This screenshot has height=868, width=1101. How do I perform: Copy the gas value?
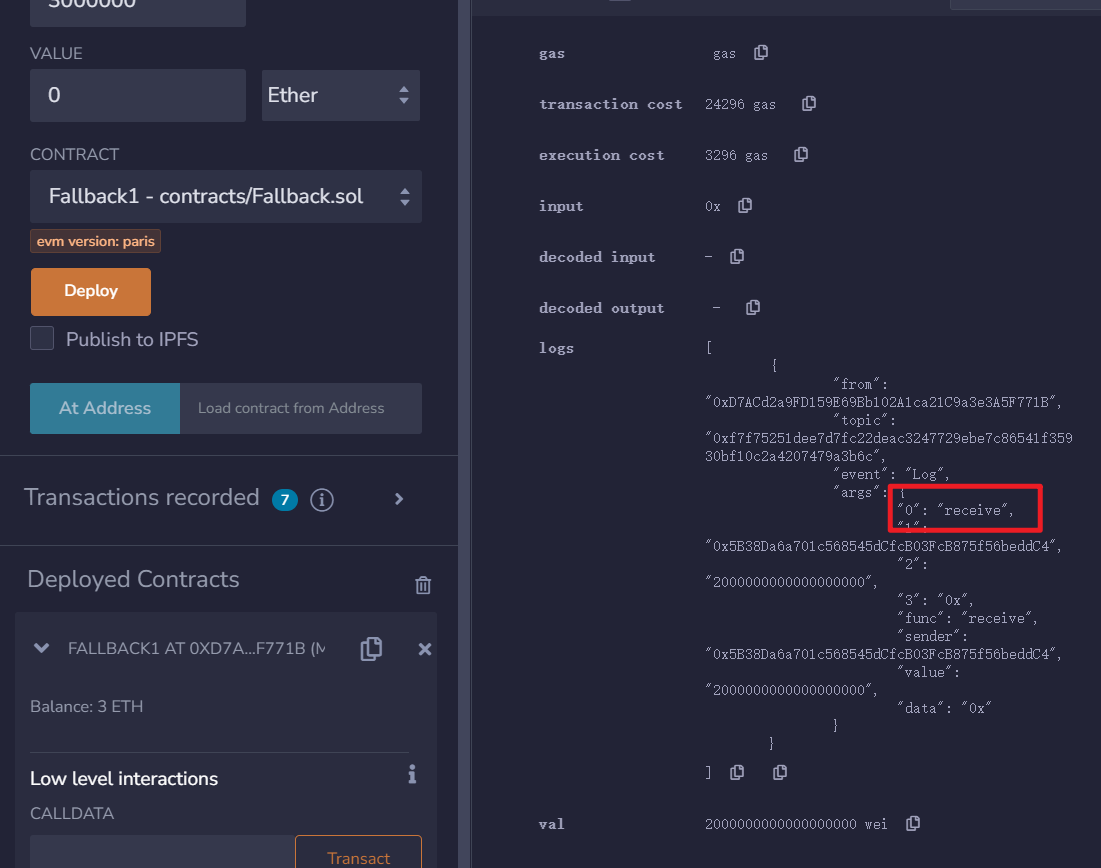(x=760, y=53)
